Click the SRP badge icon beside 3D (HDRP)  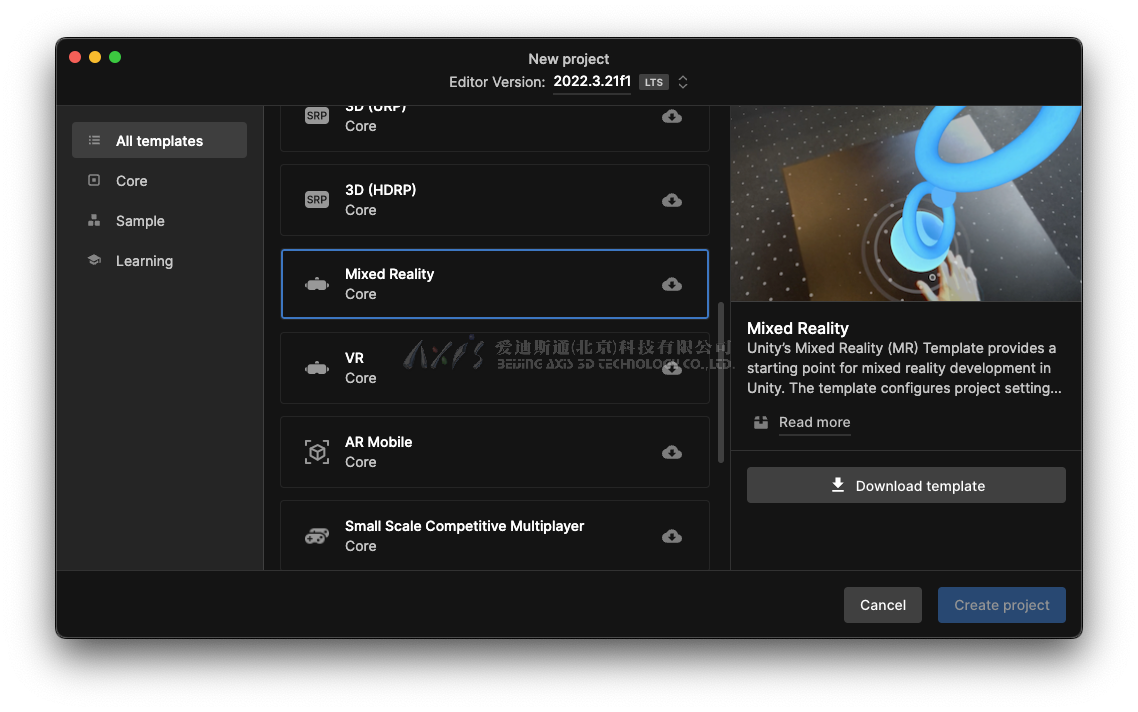(x=317, y=200)
